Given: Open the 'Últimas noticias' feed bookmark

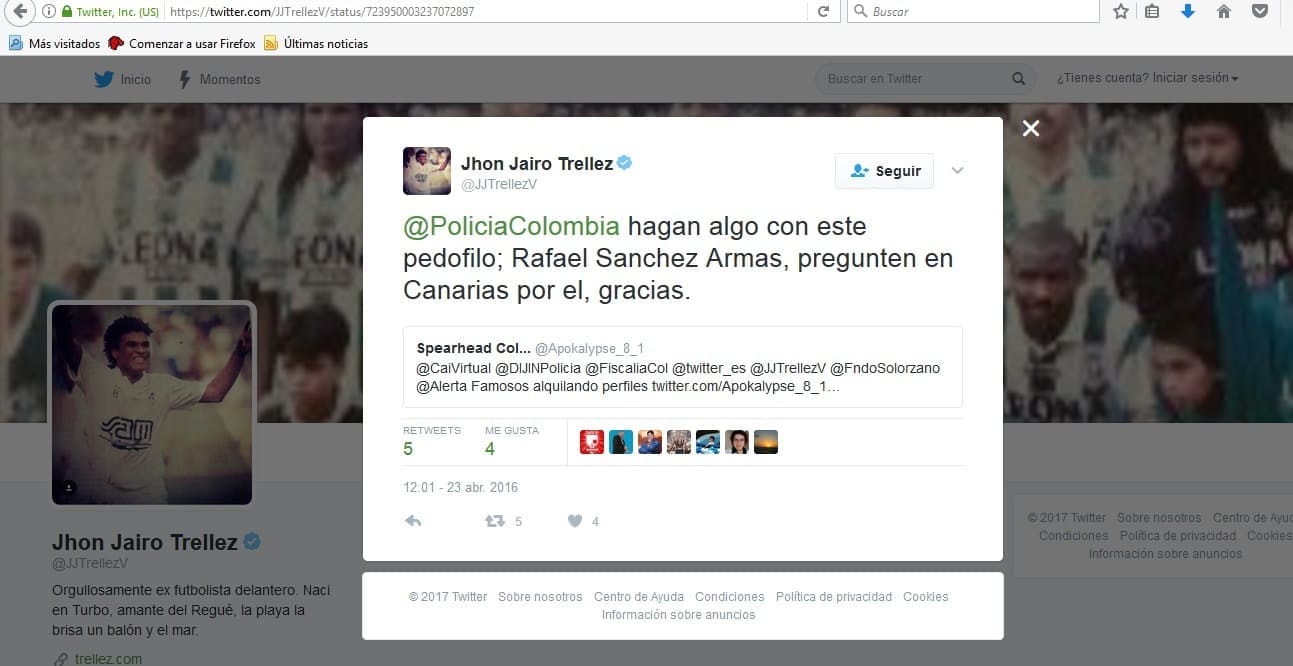Looking at the screenshot, I should tap(316, 44).
